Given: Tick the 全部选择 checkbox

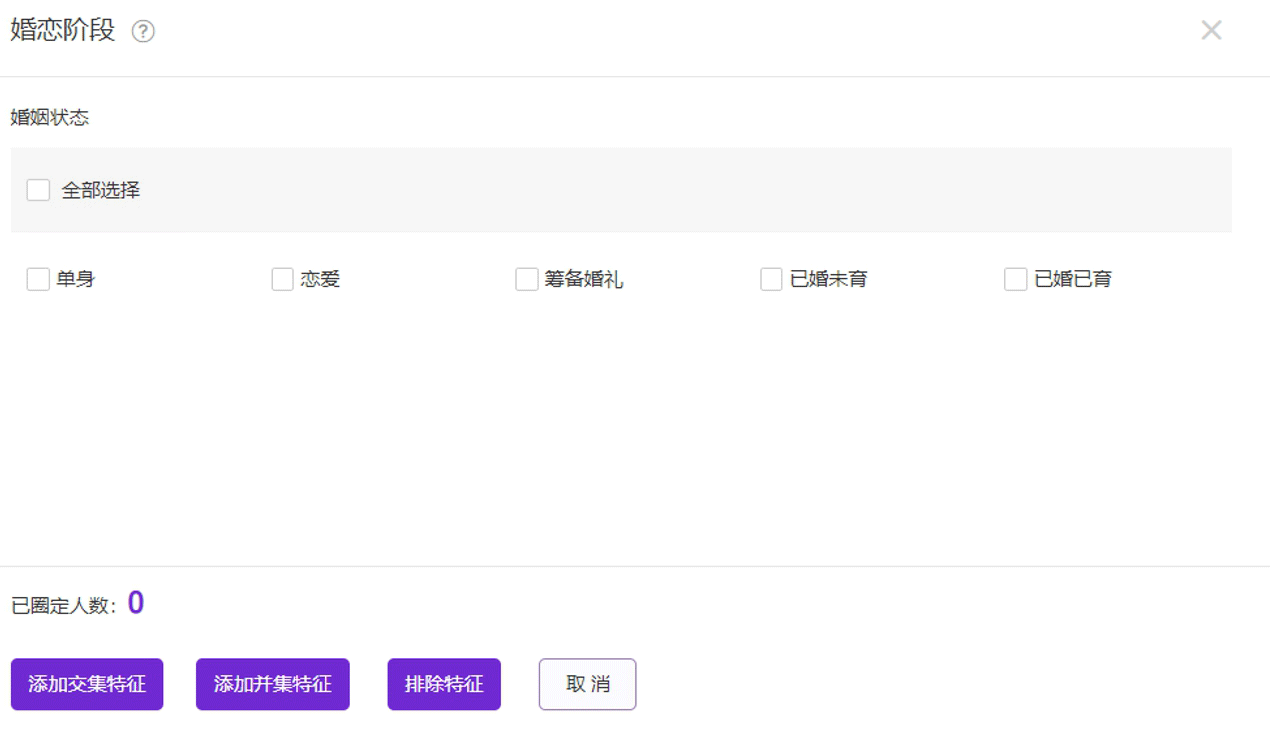Looking at the screenshot, I should coord(38,190).
